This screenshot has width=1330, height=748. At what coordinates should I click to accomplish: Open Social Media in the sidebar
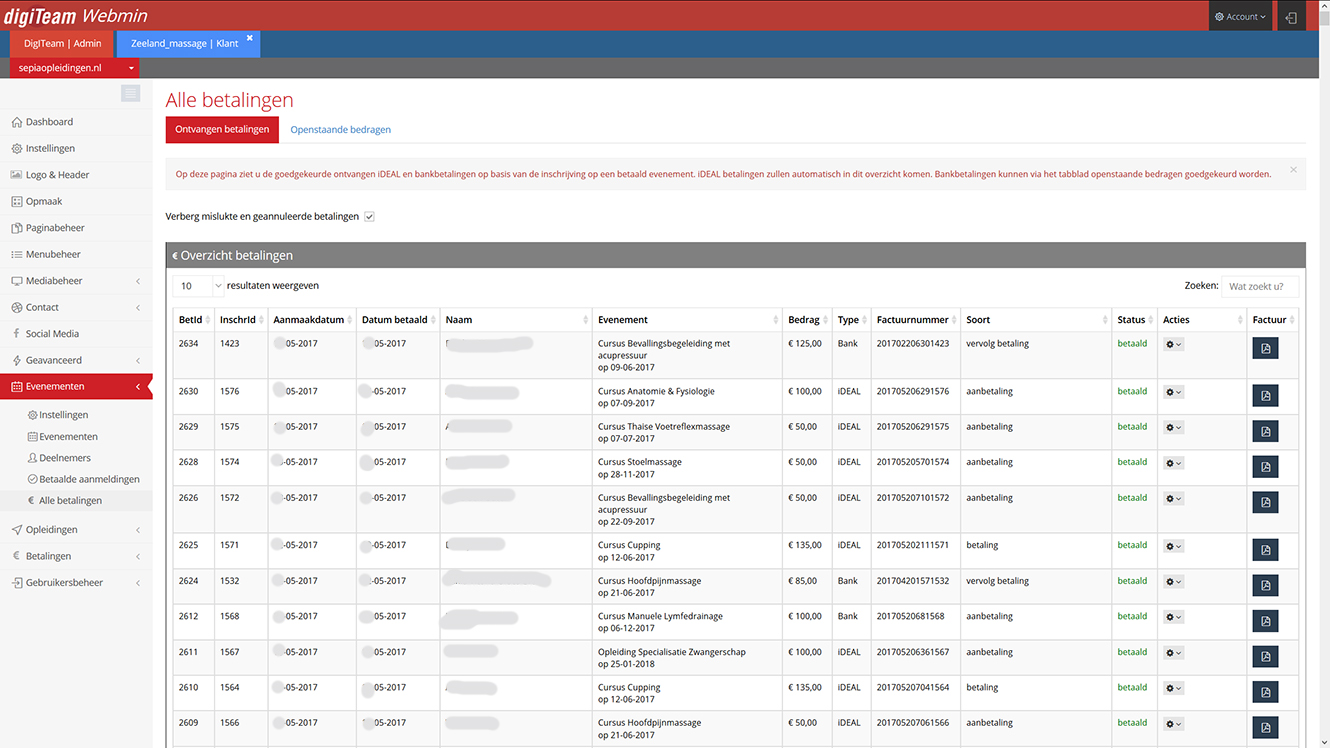(x=52, y=334)
